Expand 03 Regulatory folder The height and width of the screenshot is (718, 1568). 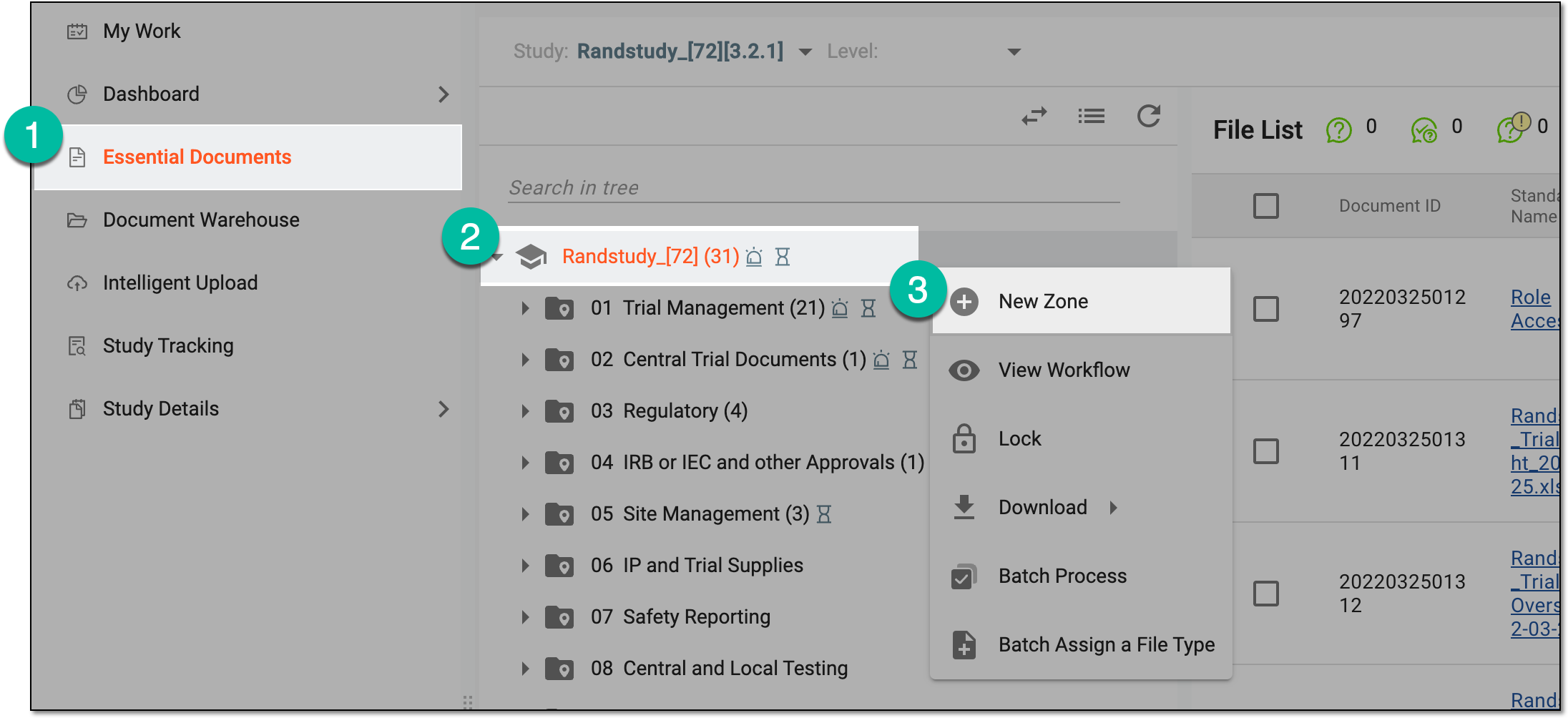(525, 411)
